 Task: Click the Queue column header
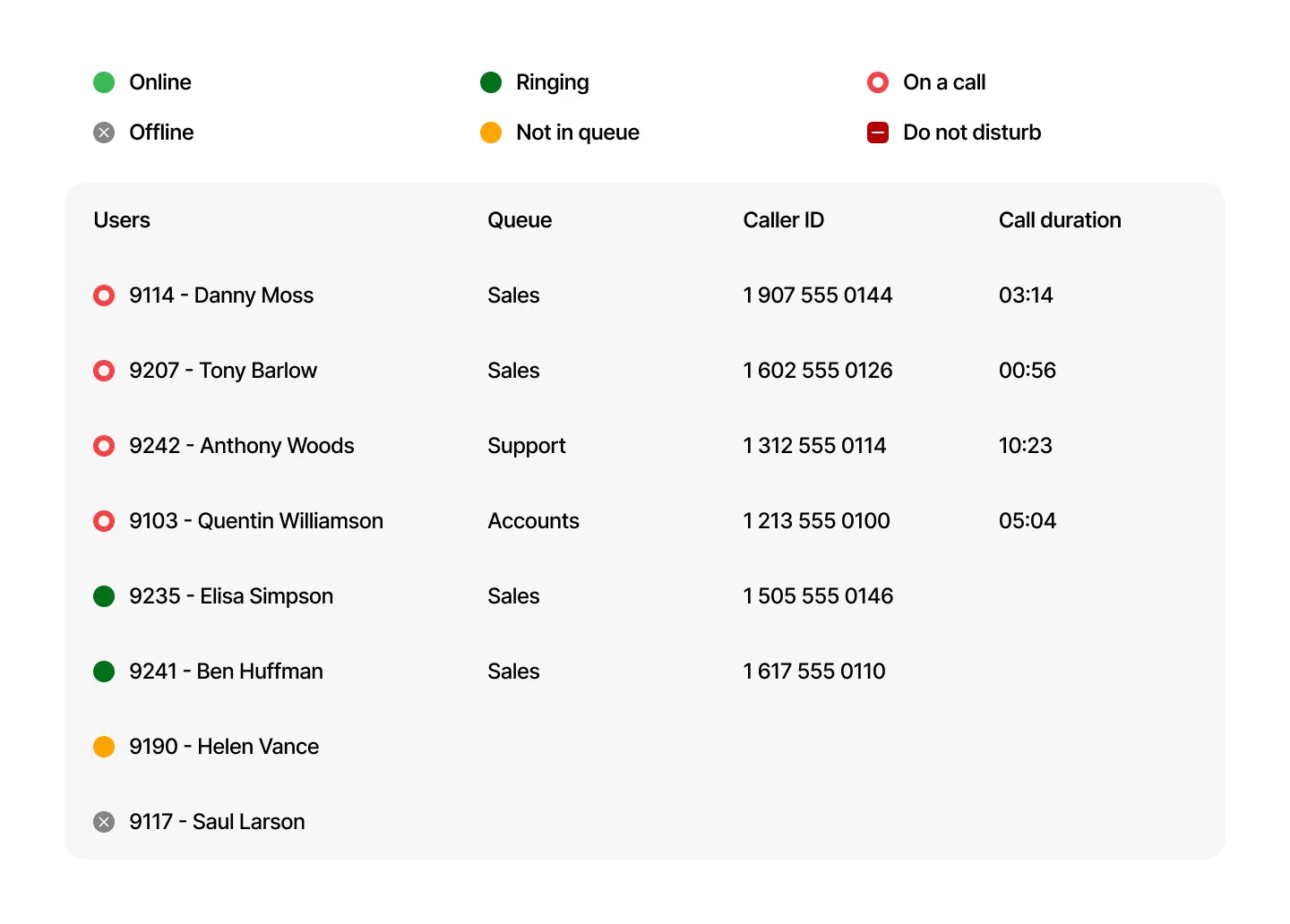click(x=520, y=220)
